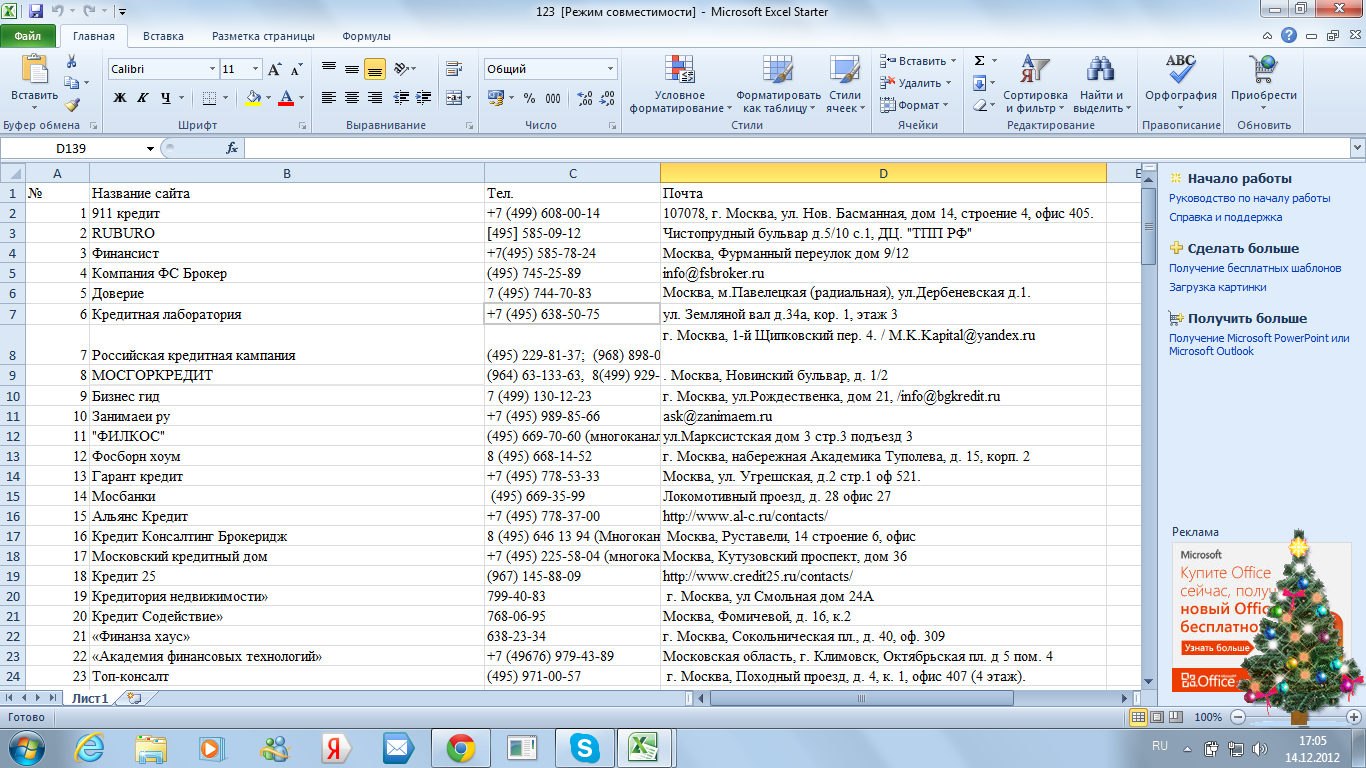This screenshot has width=1366, height=768.
Task: Open the Вставка ribbon tab
Action: pos(163,36)
